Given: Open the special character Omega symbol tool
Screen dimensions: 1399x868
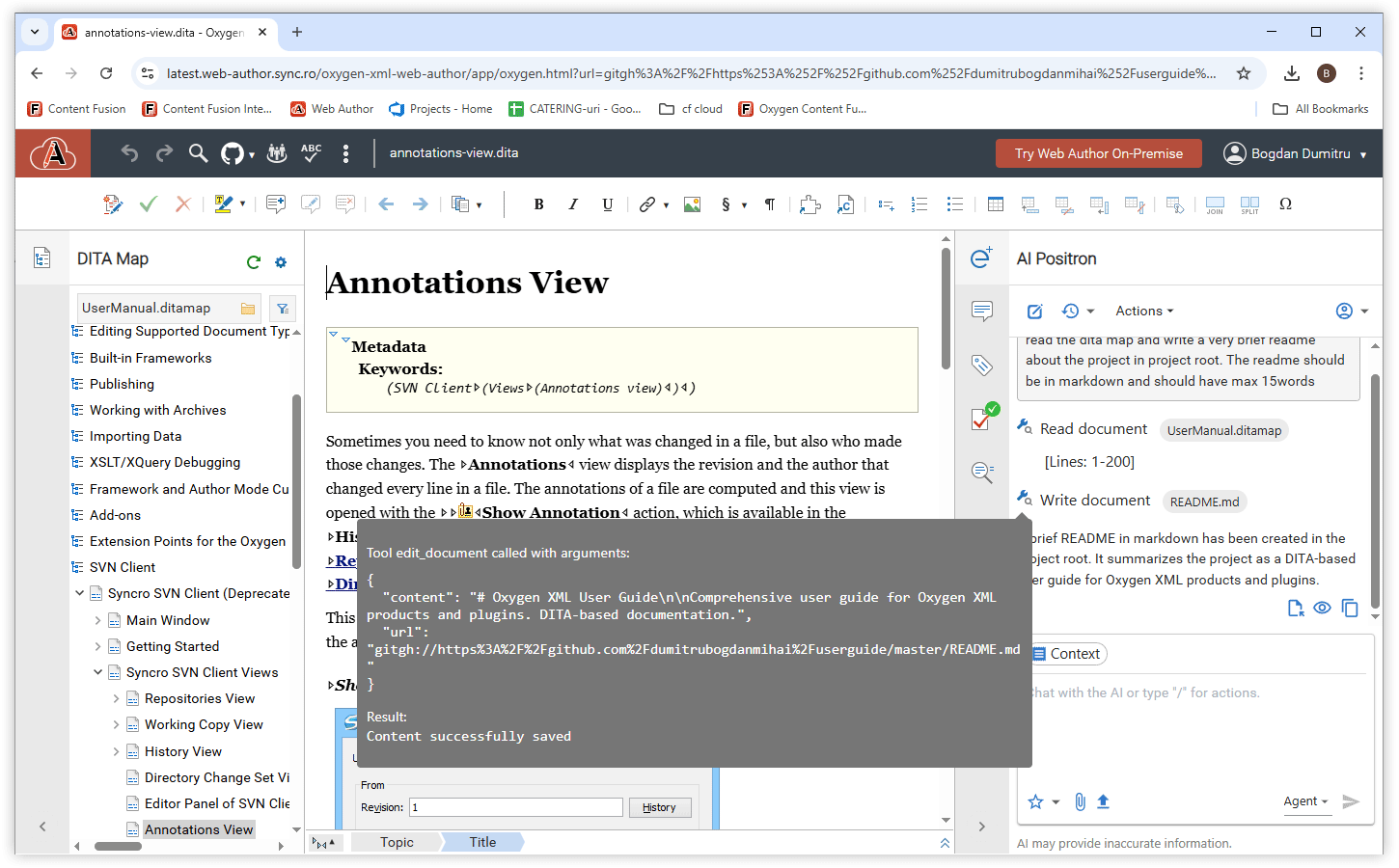Looking at the screenshot, I should 1285,204.
